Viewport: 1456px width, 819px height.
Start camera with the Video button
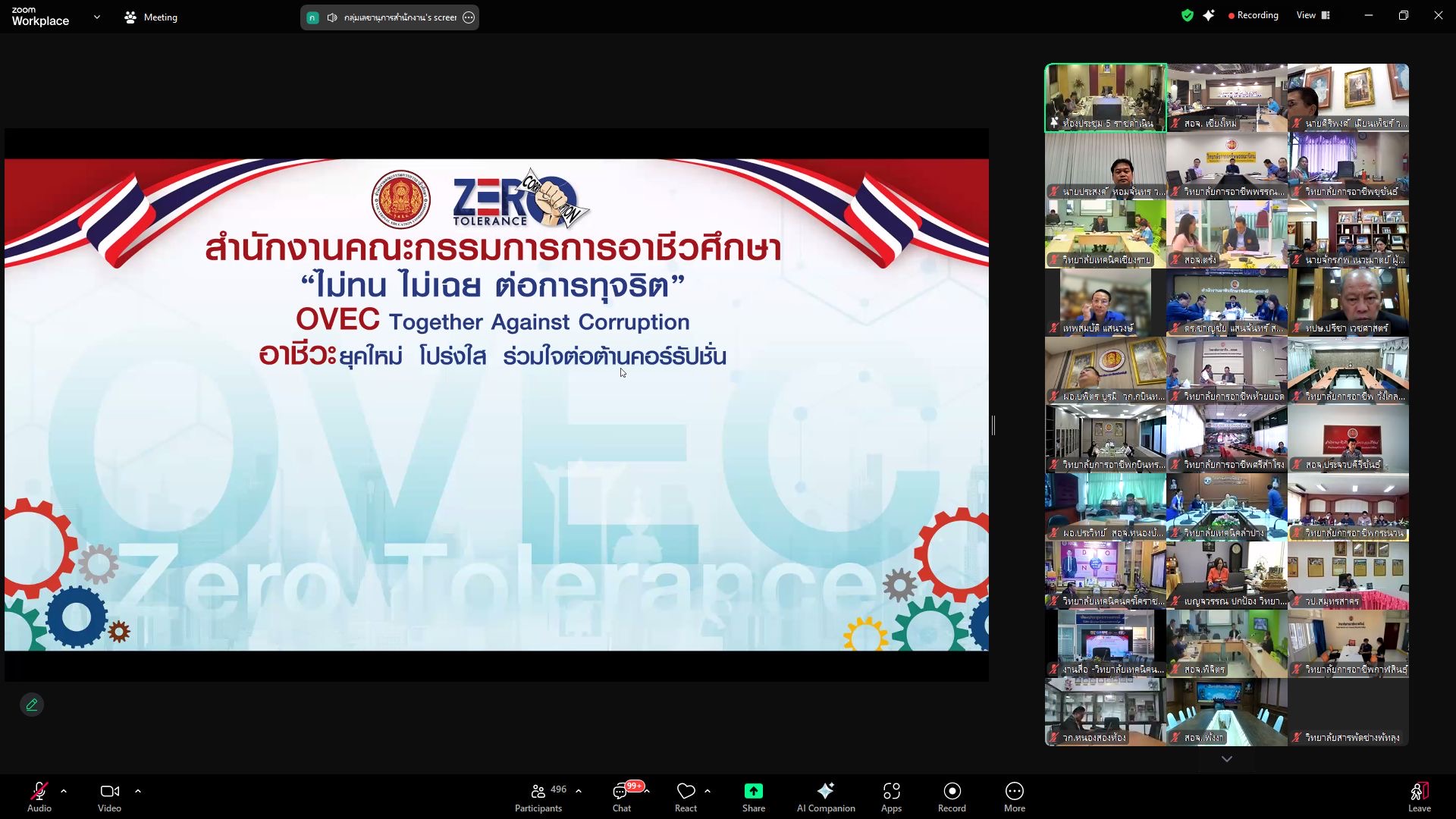109,797
